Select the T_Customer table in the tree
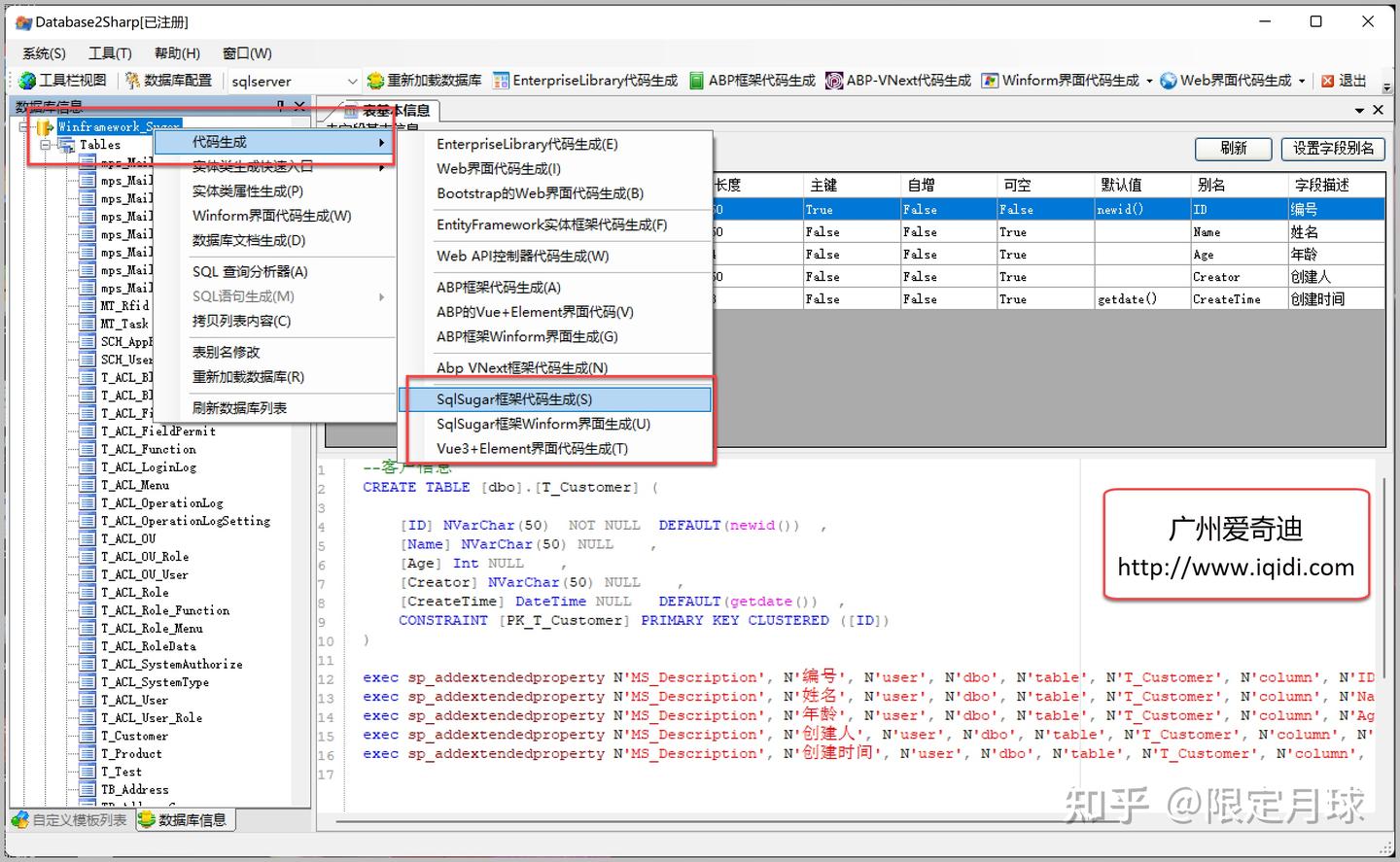The image size is (1400, 862). click(134, 737)
